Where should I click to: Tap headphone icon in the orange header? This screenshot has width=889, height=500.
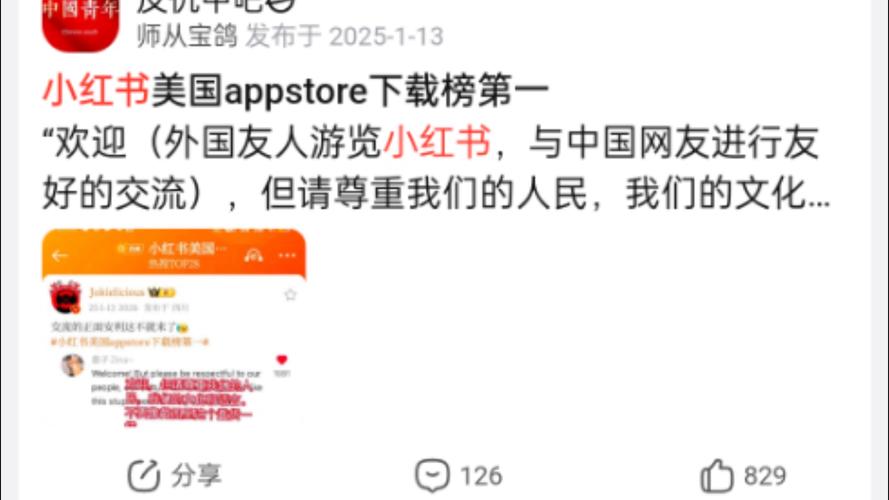(x=253, y=256)
